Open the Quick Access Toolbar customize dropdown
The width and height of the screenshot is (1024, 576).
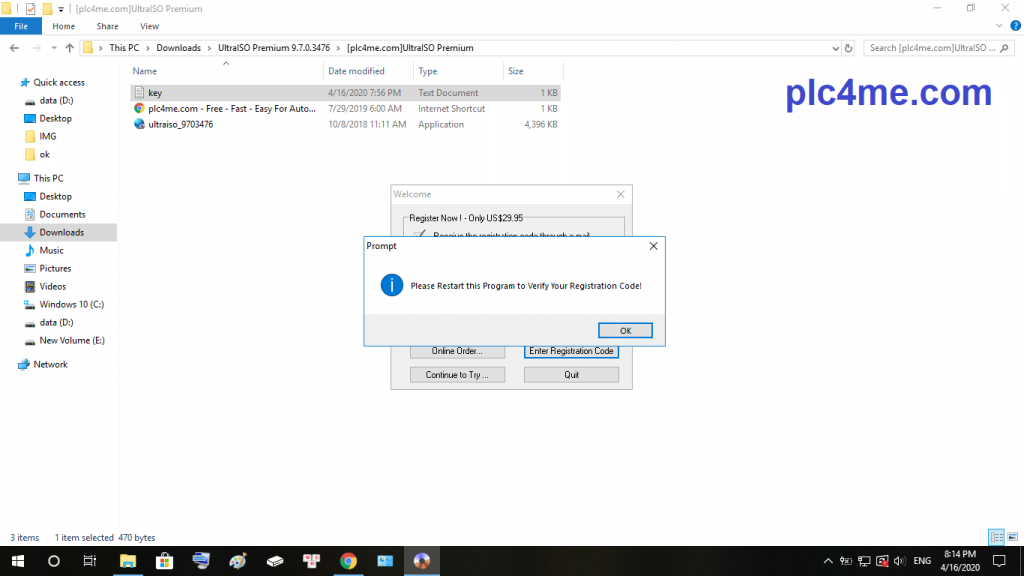coord(61,9)
